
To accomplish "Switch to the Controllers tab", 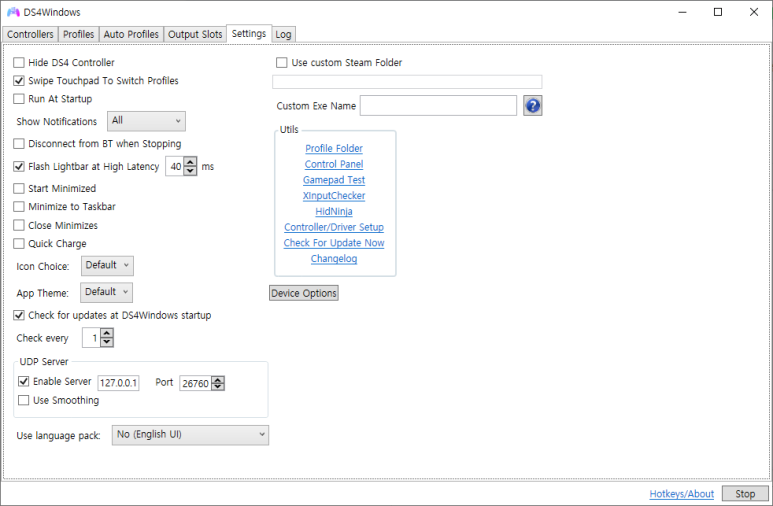I will [30, 35].
